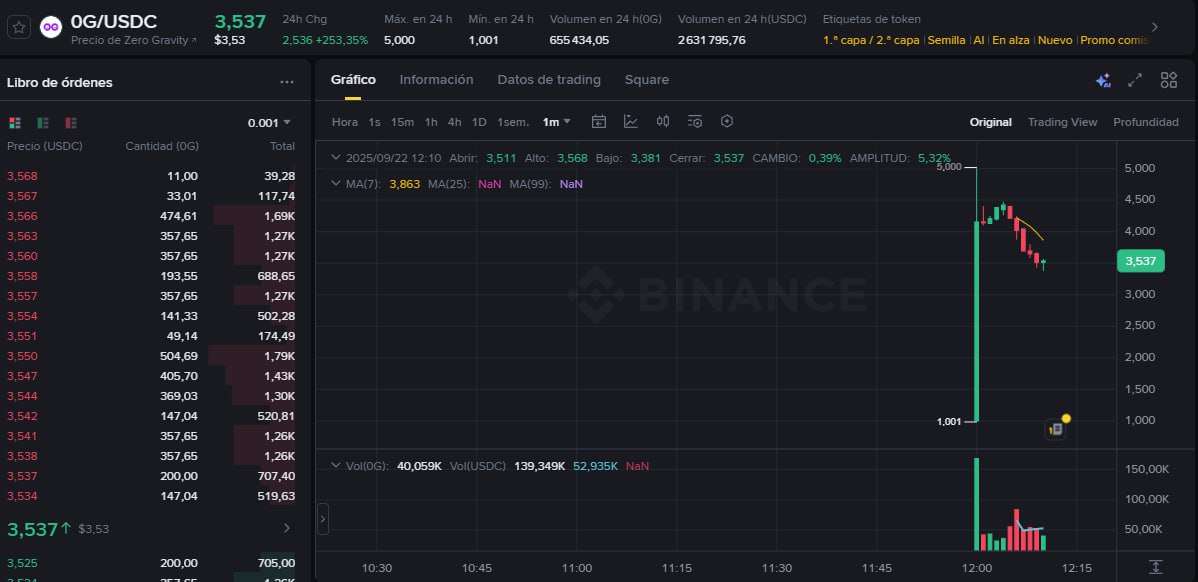Viewport: 1198px width, 582px height.
Task: Expand chart to fullscreen
Action: (1135, 80)
